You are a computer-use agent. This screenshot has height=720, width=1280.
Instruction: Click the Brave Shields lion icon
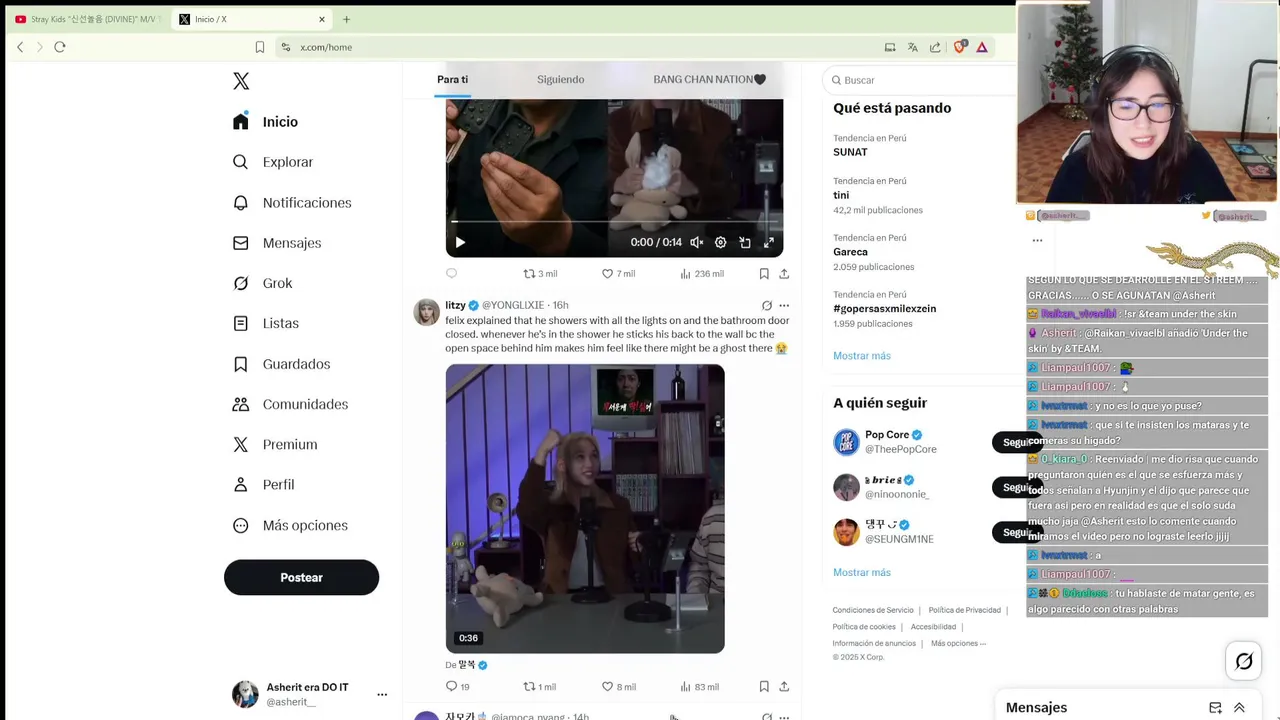click(960, 47)
